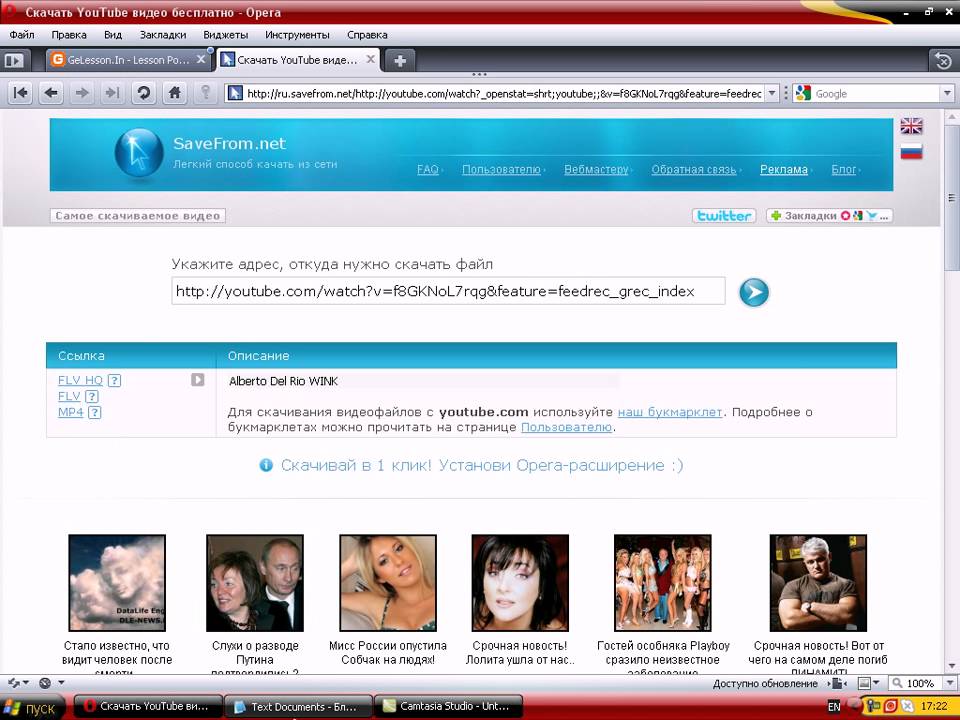Open the Реклама link

(x=784, y=170)
